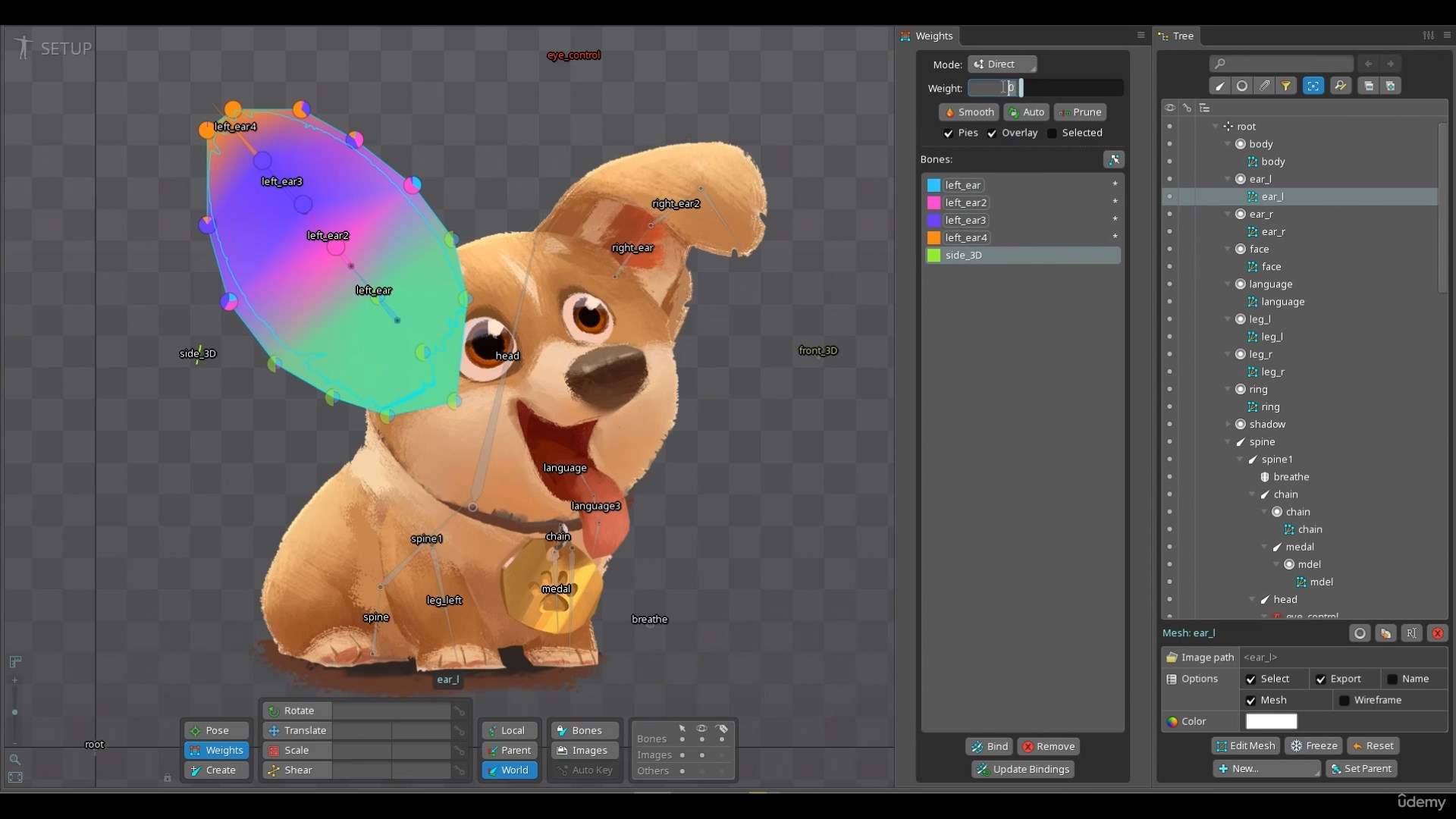Click the add bones icon beside Bones label
Image resolution: width=1456 pixels, height=819 pixels.
pyautogui.click(x=1114, y=159)
